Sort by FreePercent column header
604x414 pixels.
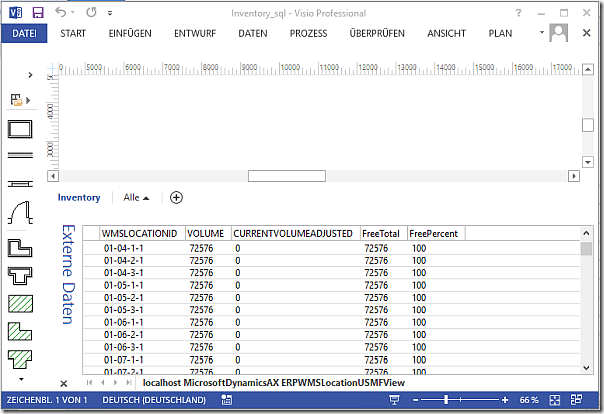point(436,233)
